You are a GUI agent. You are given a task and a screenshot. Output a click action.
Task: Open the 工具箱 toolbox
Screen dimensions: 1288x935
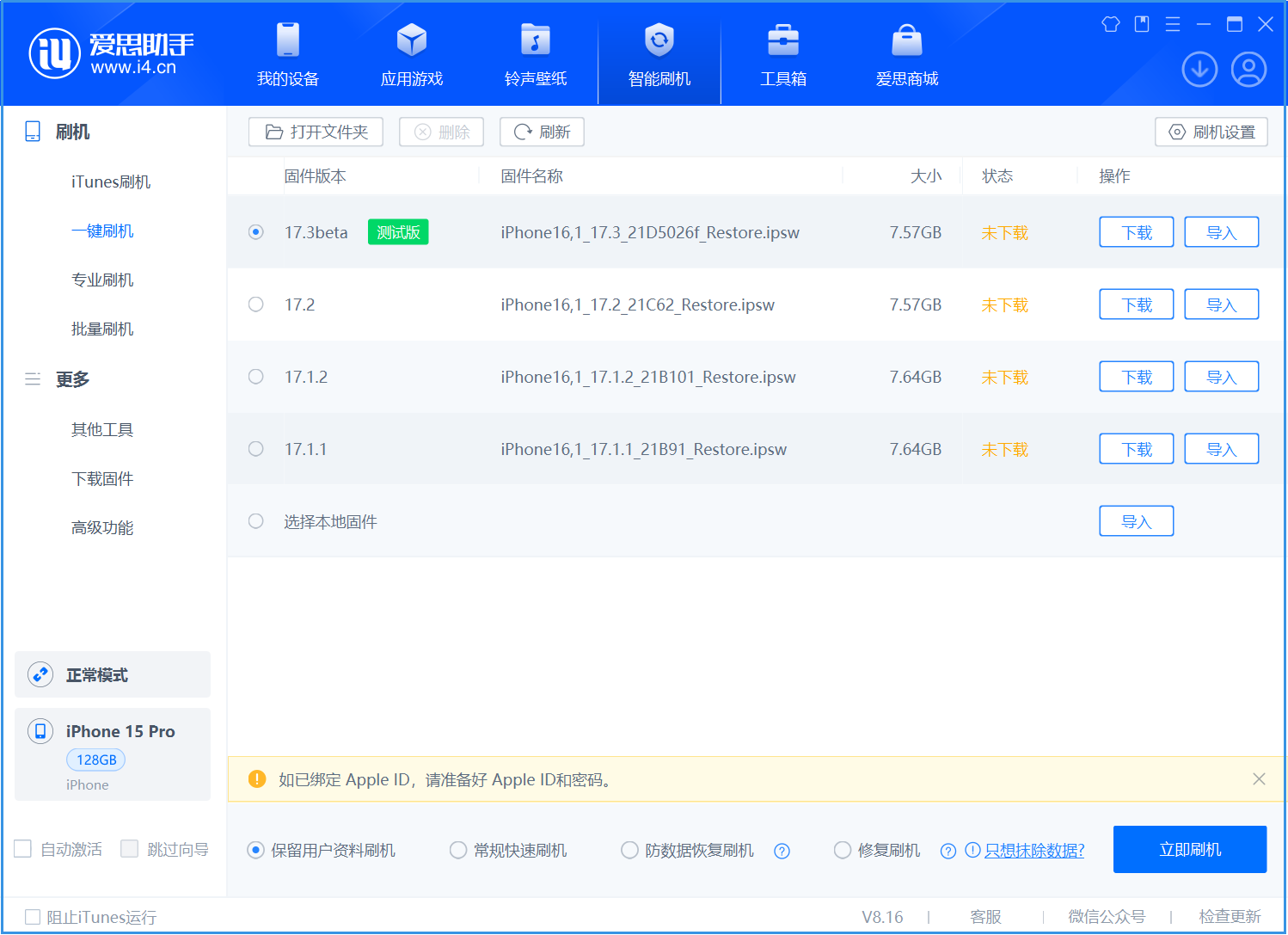coord(782,54)
